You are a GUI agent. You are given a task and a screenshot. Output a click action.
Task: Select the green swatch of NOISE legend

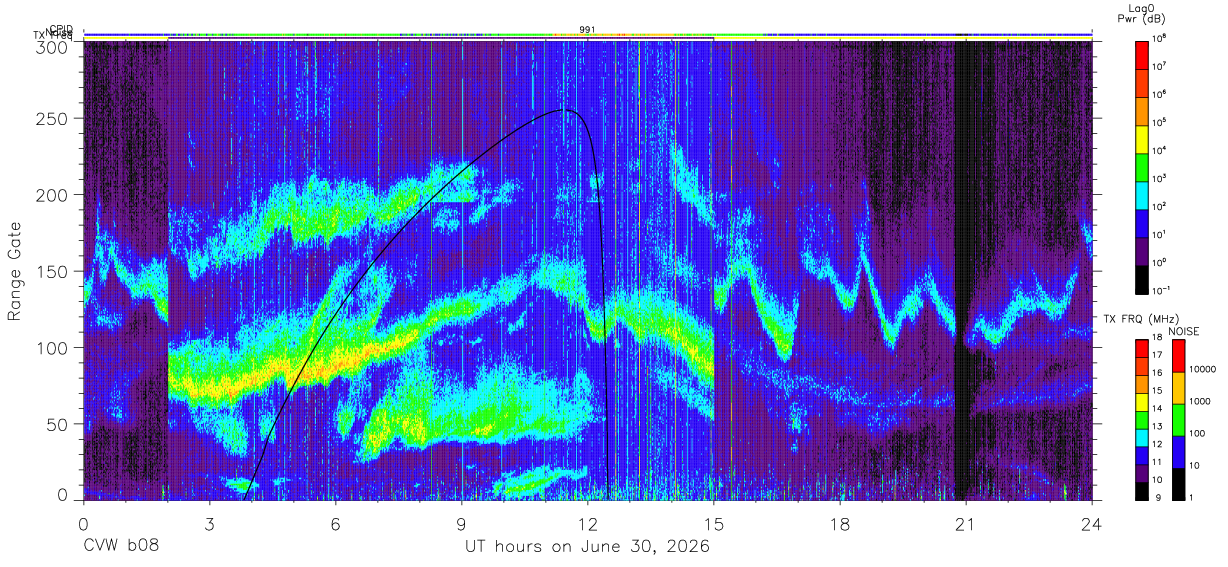pos(1178,420)
